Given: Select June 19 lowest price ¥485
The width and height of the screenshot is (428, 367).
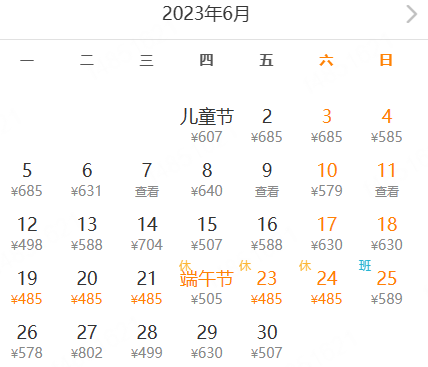Looking at the screenshot, I should tap(27, 288).
